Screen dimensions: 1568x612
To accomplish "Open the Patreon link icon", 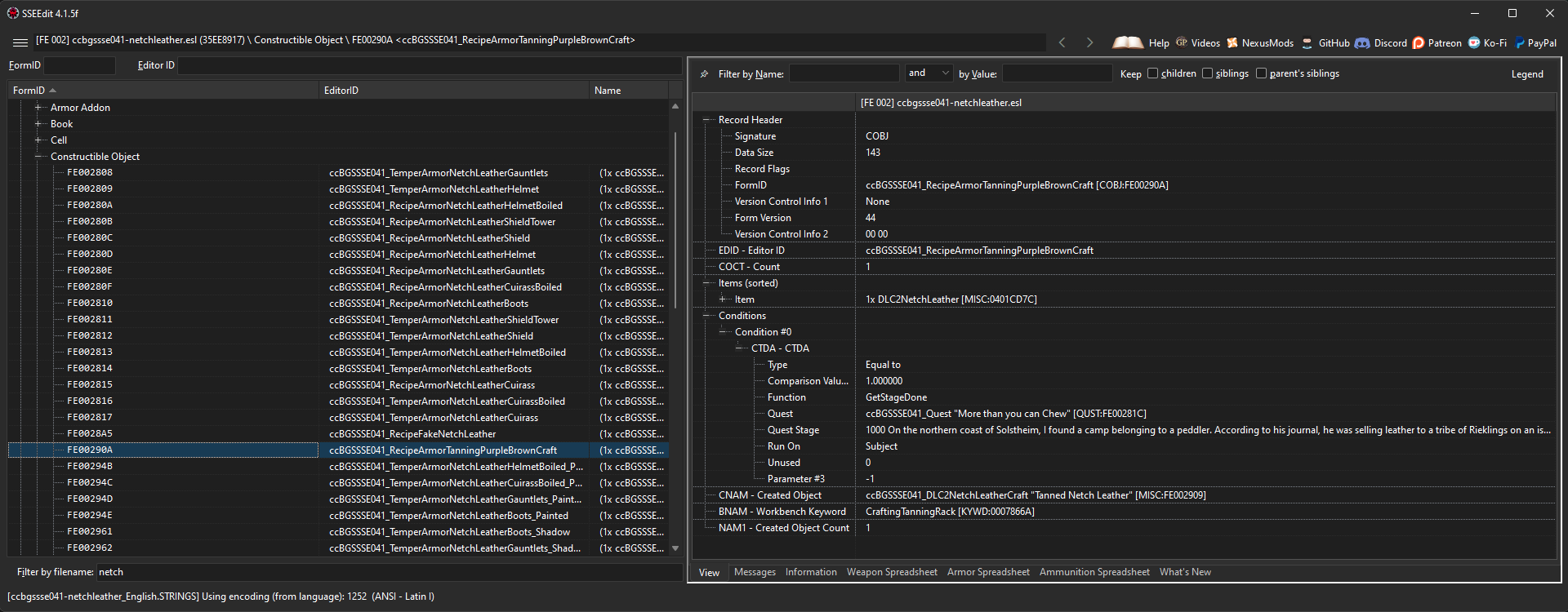I will [1419, 43].
